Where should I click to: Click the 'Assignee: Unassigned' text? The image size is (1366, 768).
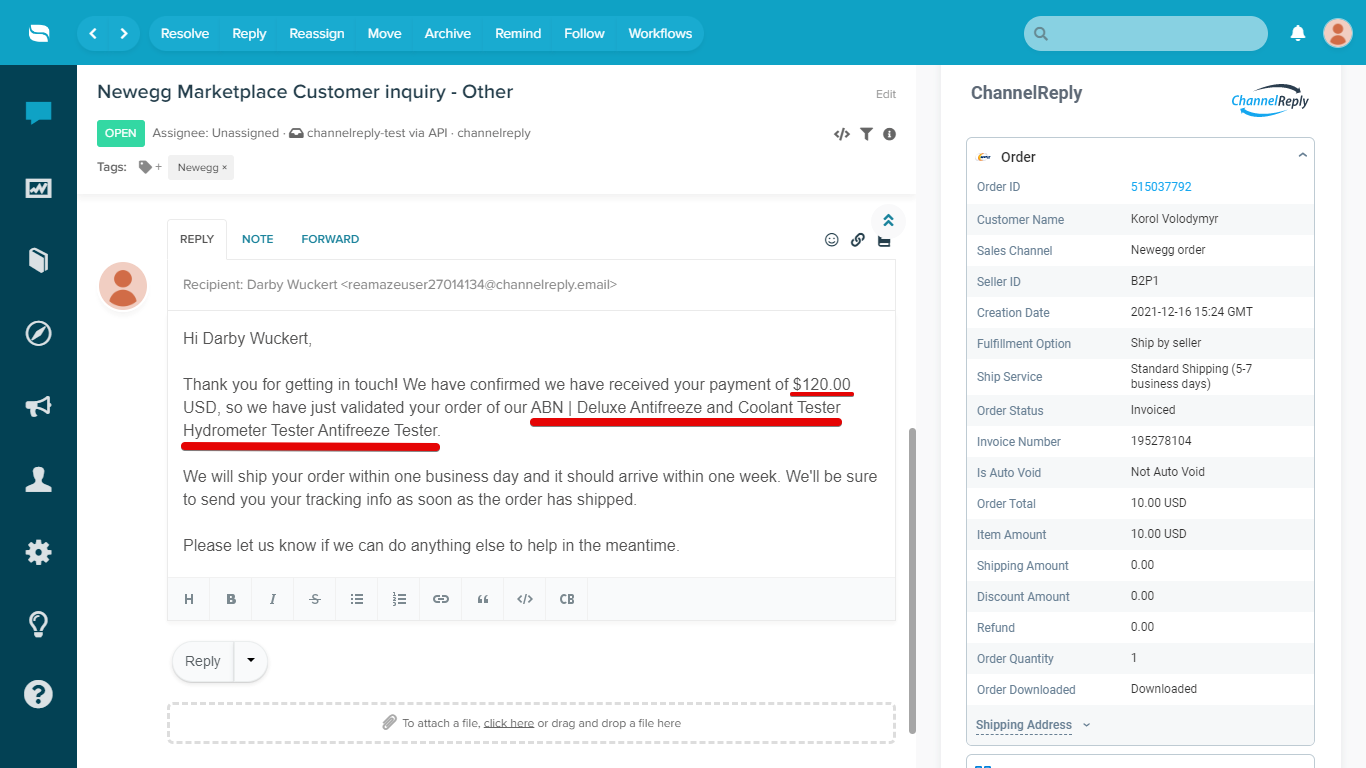pos(215,133)
